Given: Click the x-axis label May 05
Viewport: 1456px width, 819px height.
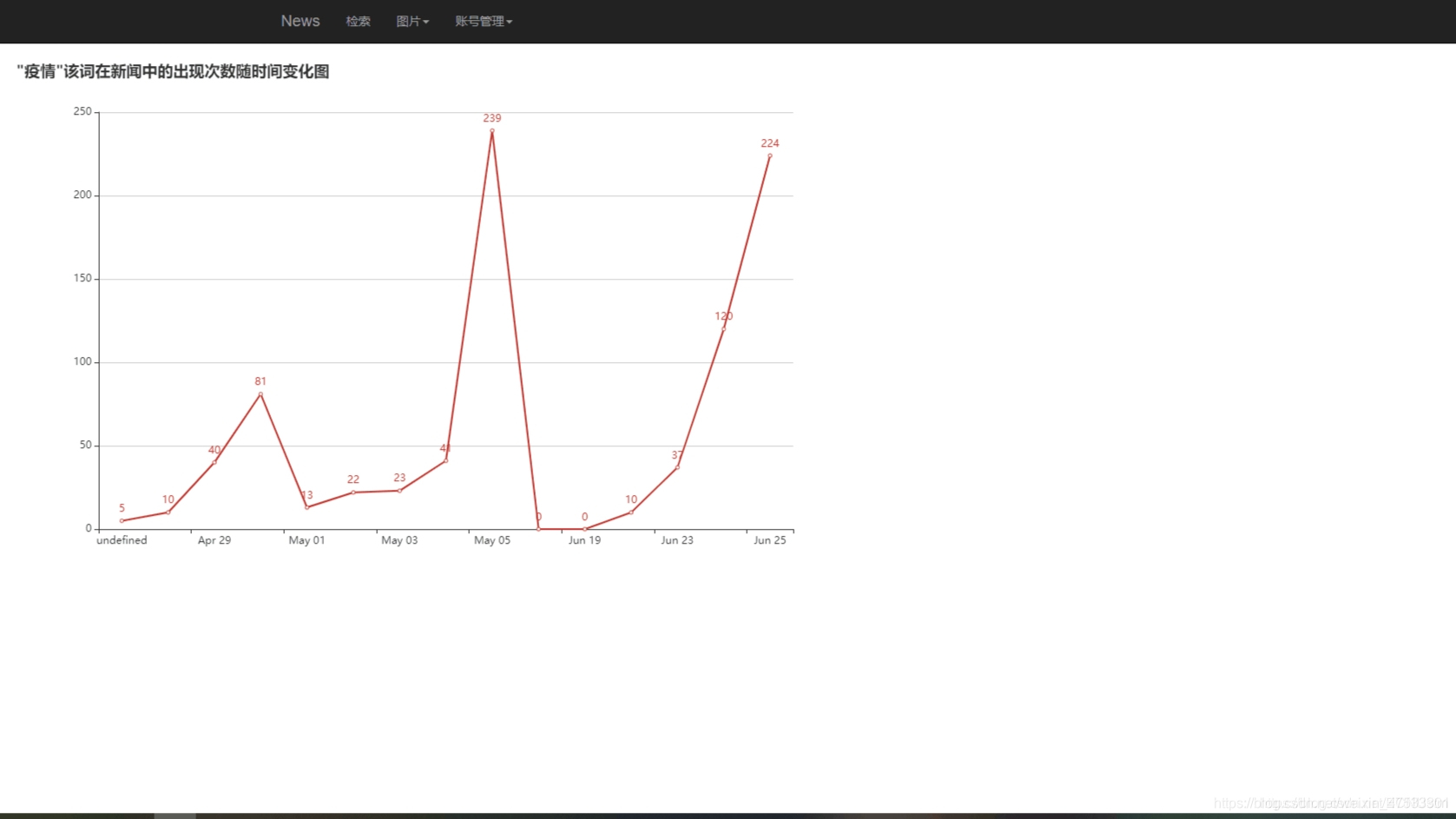Looking at the screenshot, I should click(x=492, y=540).
